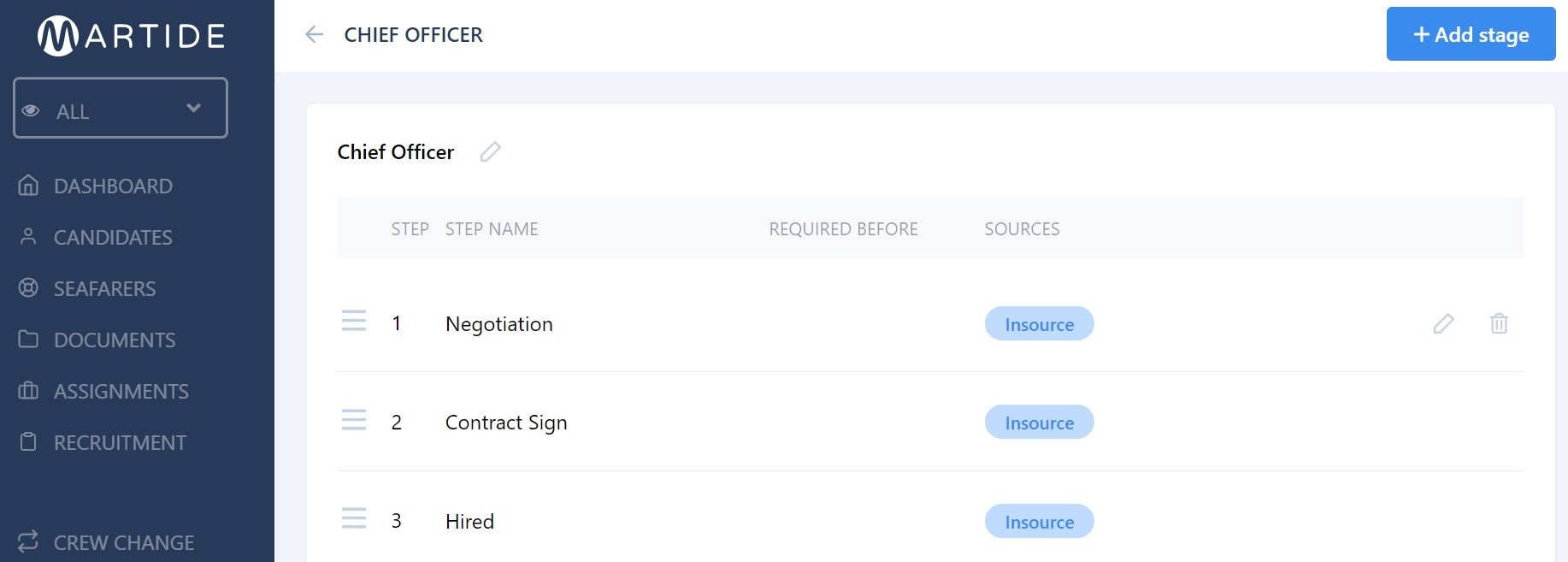1568x562 pixels.
Task: Click the drag handle of Hired row
Action: tap(354, 518)
